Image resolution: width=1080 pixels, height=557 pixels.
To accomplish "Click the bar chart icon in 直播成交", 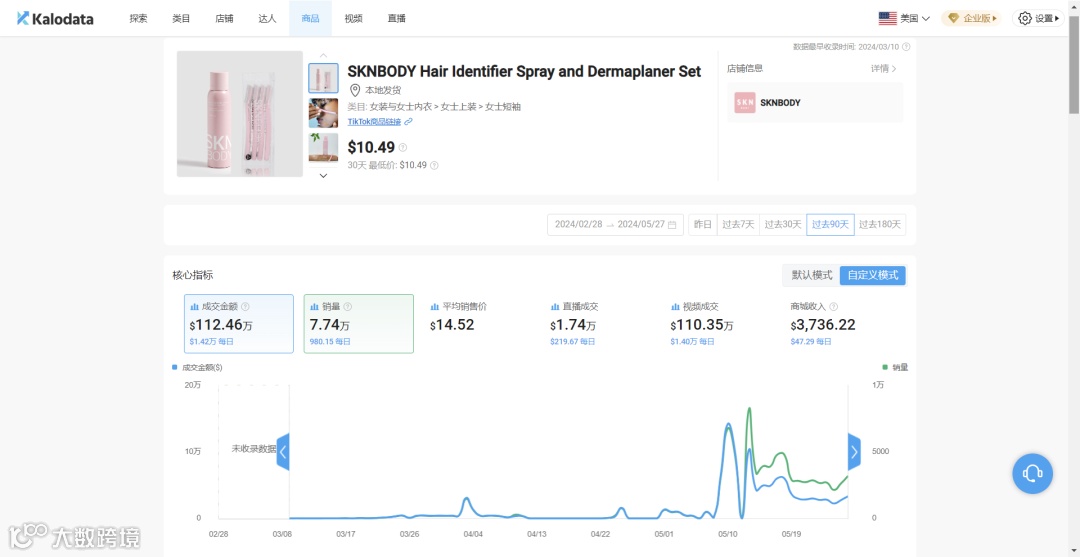I will 554,307.
